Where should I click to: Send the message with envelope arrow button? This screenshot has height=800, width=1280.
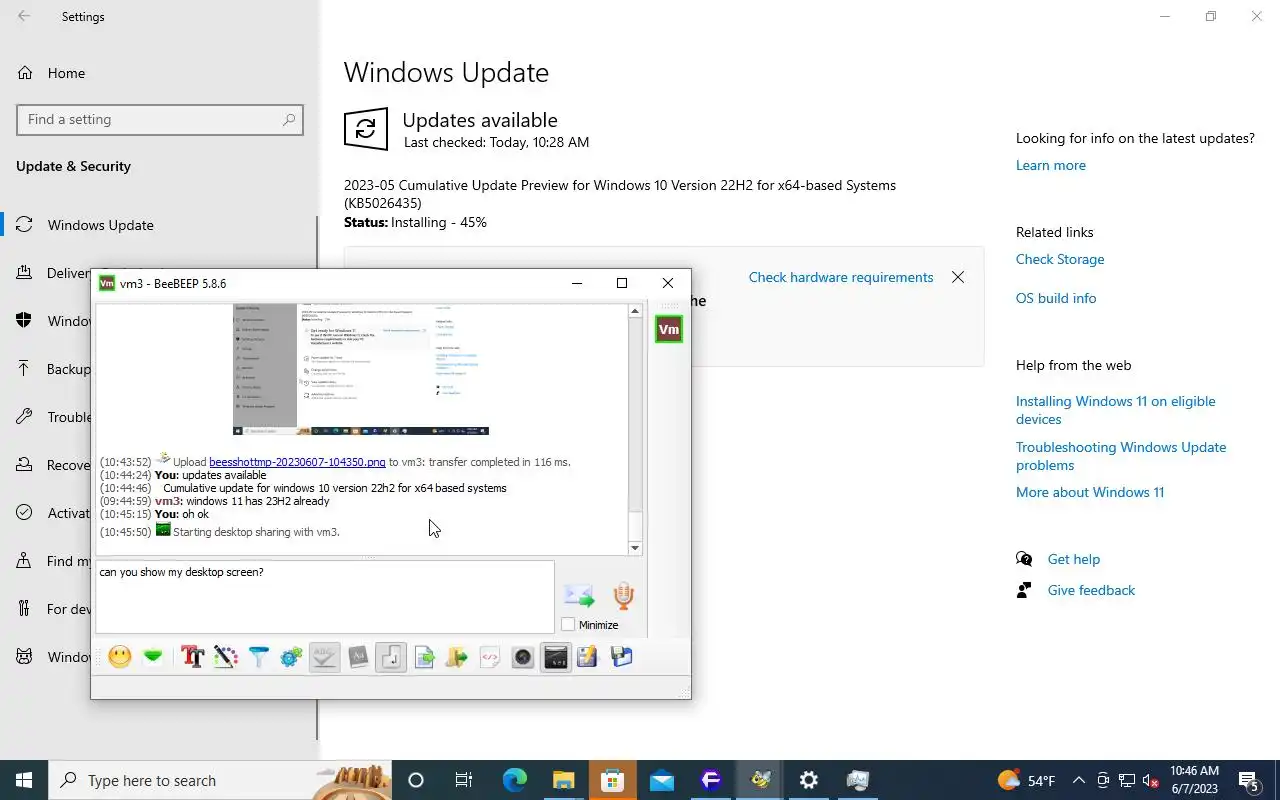coord(579,596)
